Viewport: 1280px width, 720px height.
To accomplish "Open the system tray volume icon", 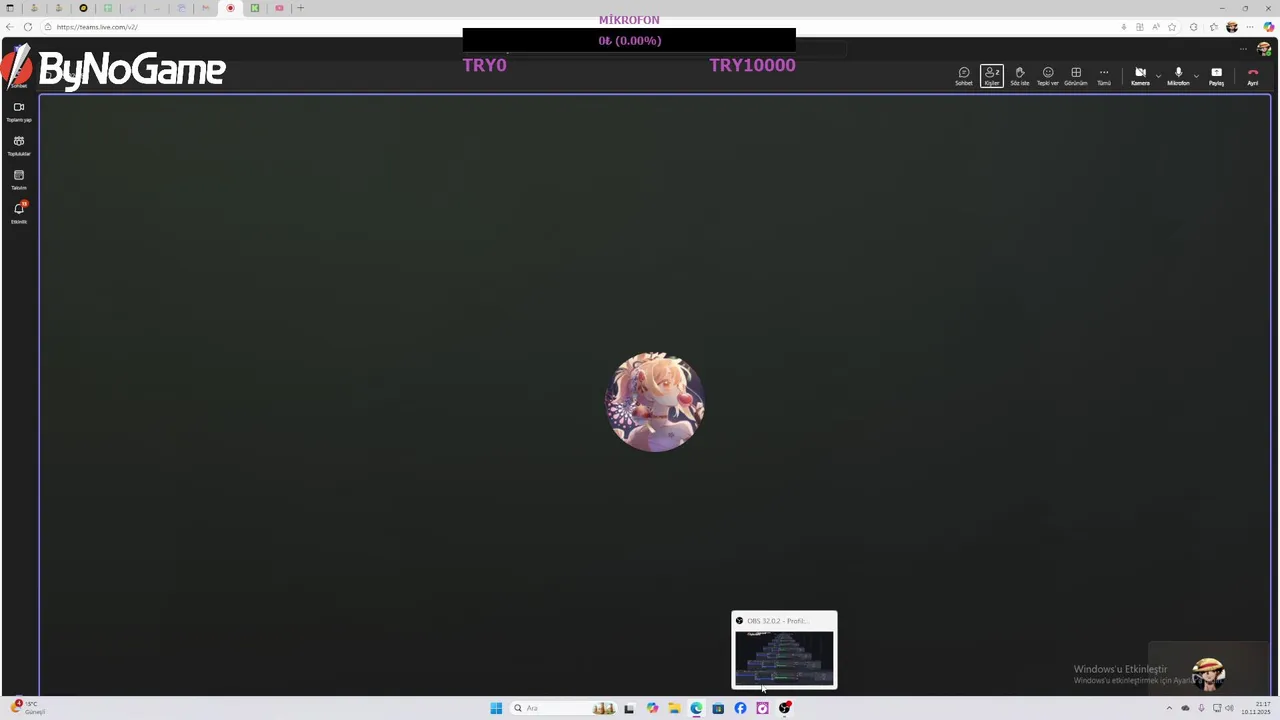I will (x=1230, y=708).
